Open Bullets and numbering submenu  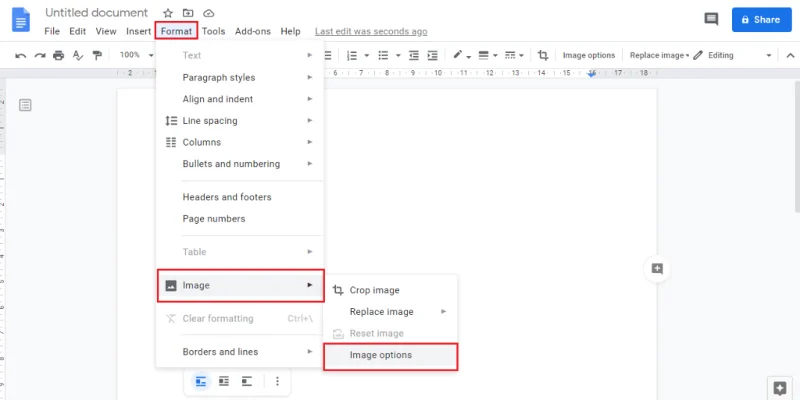(240, 164)
